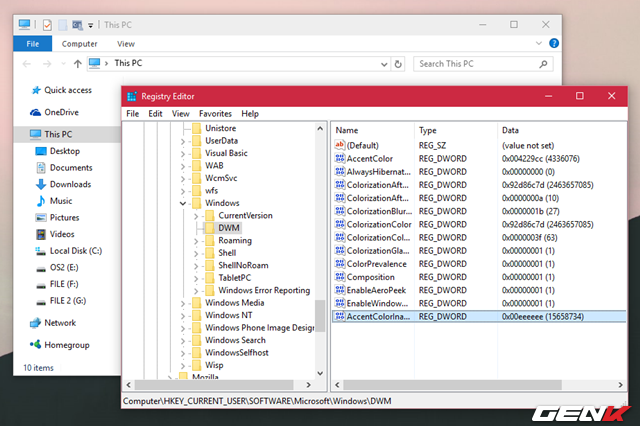
Task: Click the OneDrive cloud icon
Action: [36, 112]
